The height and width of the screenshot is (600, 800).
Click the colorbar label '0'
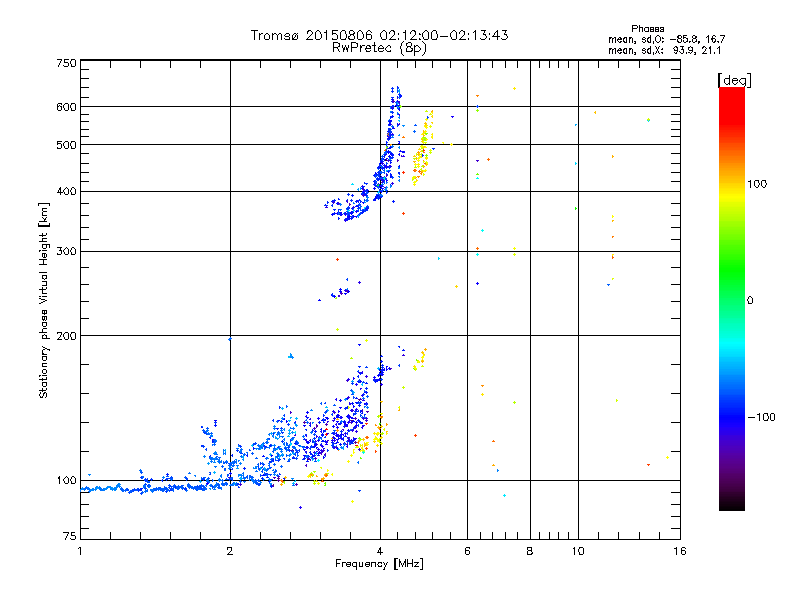coord(750,301)
